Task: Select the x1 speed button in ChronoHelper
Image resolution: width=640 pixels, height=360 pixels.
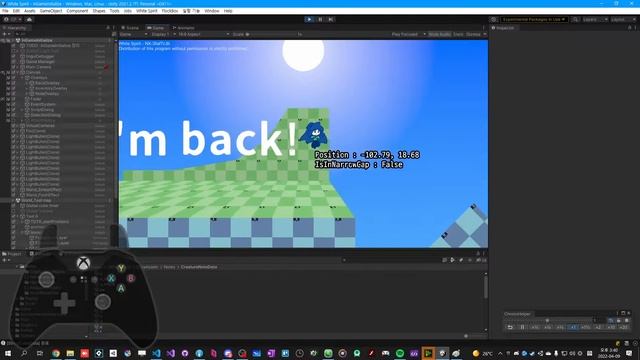Action: point(573,327)
